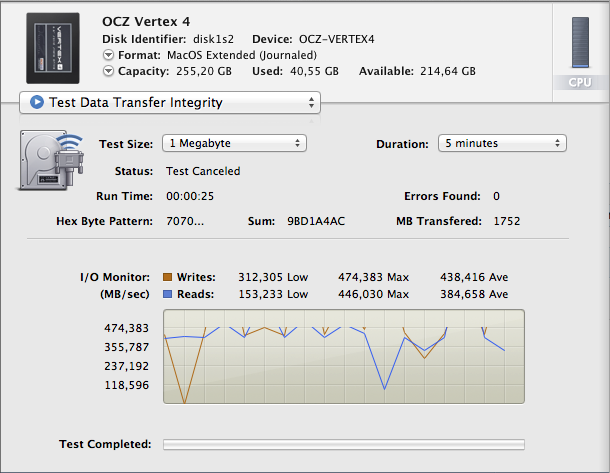Open the CPU monitor icon
This screenshot has height=473, width=610.
(580, 42)
